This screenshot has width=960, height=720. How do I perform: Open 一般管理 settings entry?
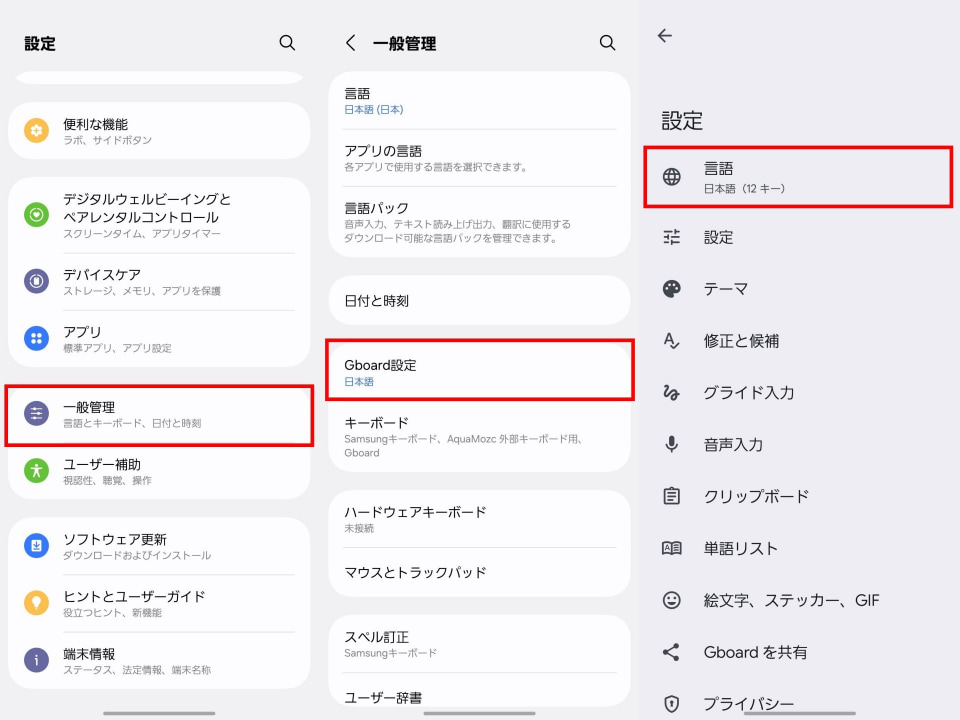pyautogui.click(x=159, y=415)
